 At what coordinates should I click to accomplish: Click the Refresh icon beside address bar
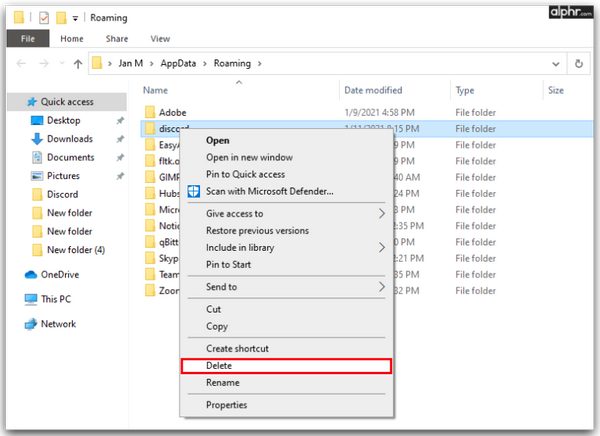(x=579, y=64)
